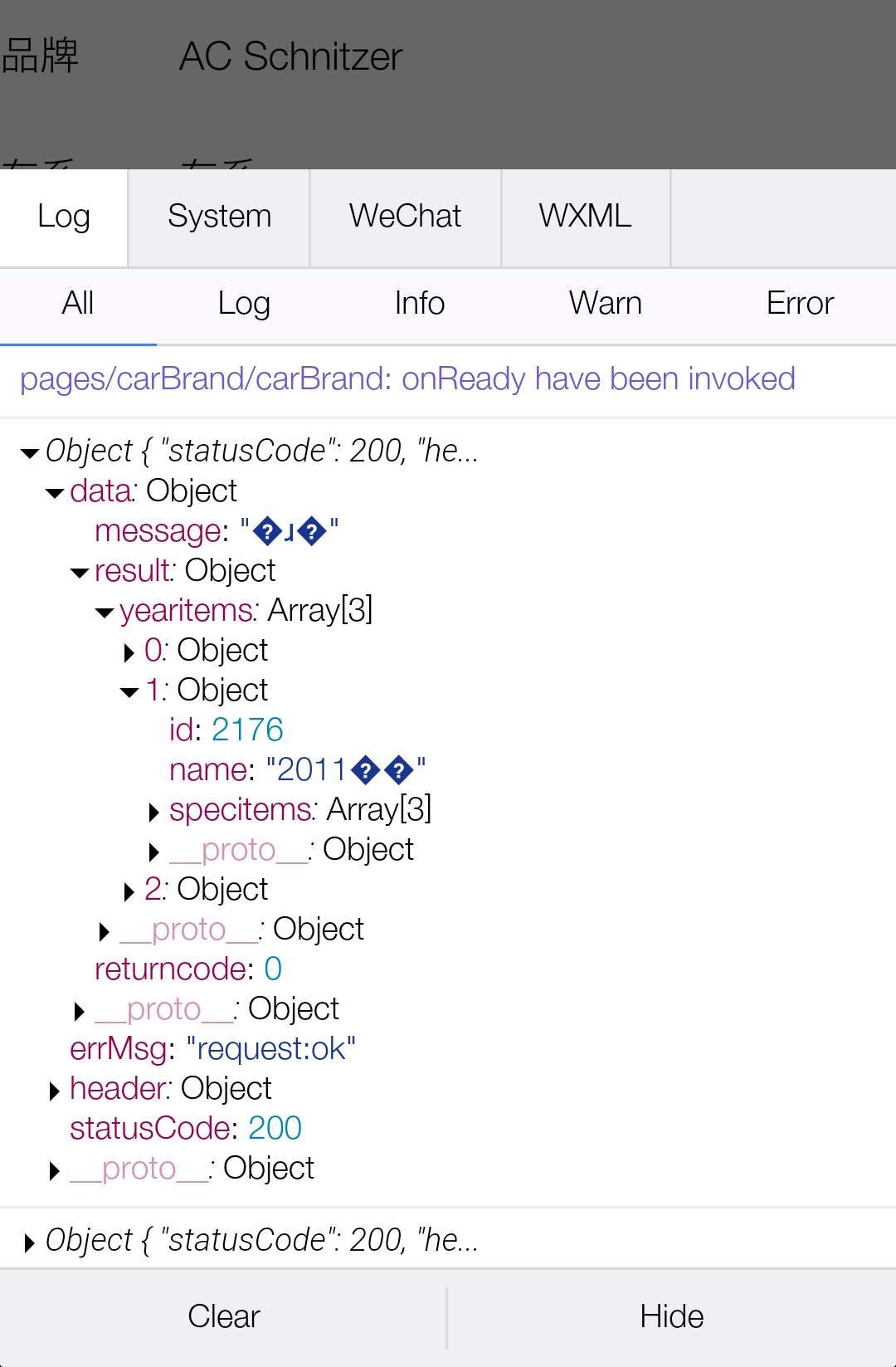Clear the console output
The image size is (896, 1367).
click(223, 1316)
